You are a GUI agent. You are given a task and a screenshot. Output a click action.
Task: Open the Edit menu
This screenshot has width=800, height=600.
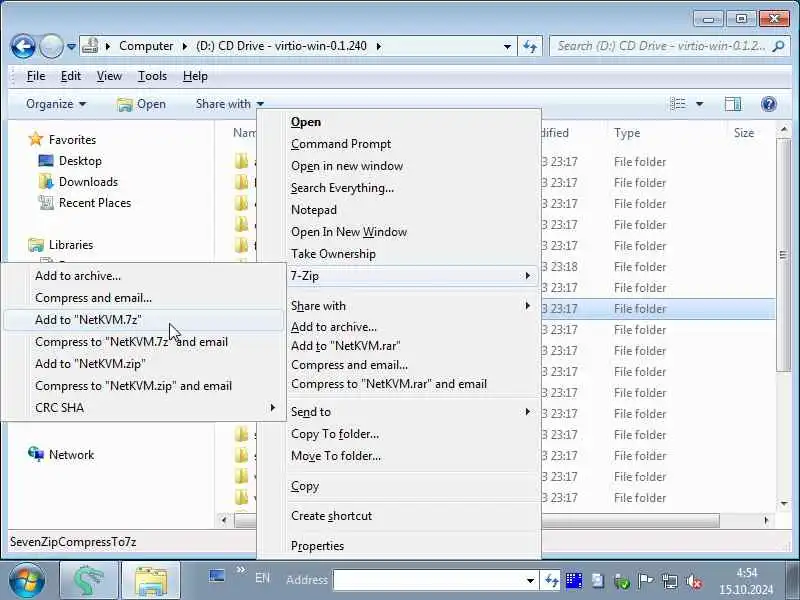point(70,76)
